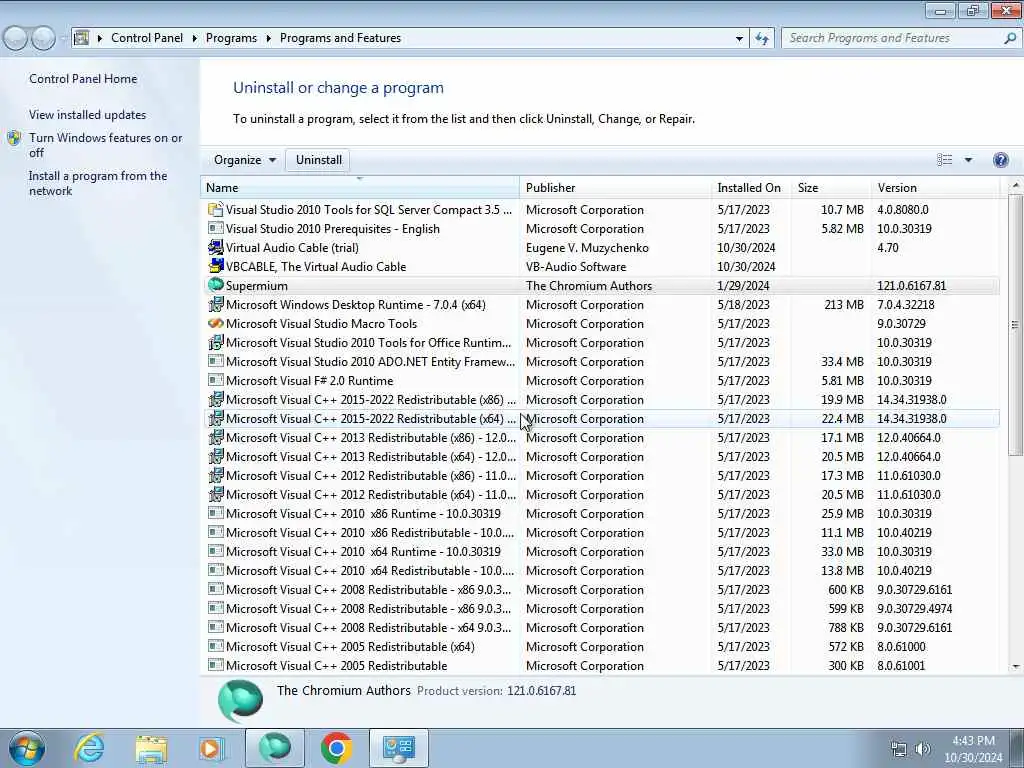Open Windows Explorer from taskbar
Screen dimensions: 1024x768
[x=151, y=748]
